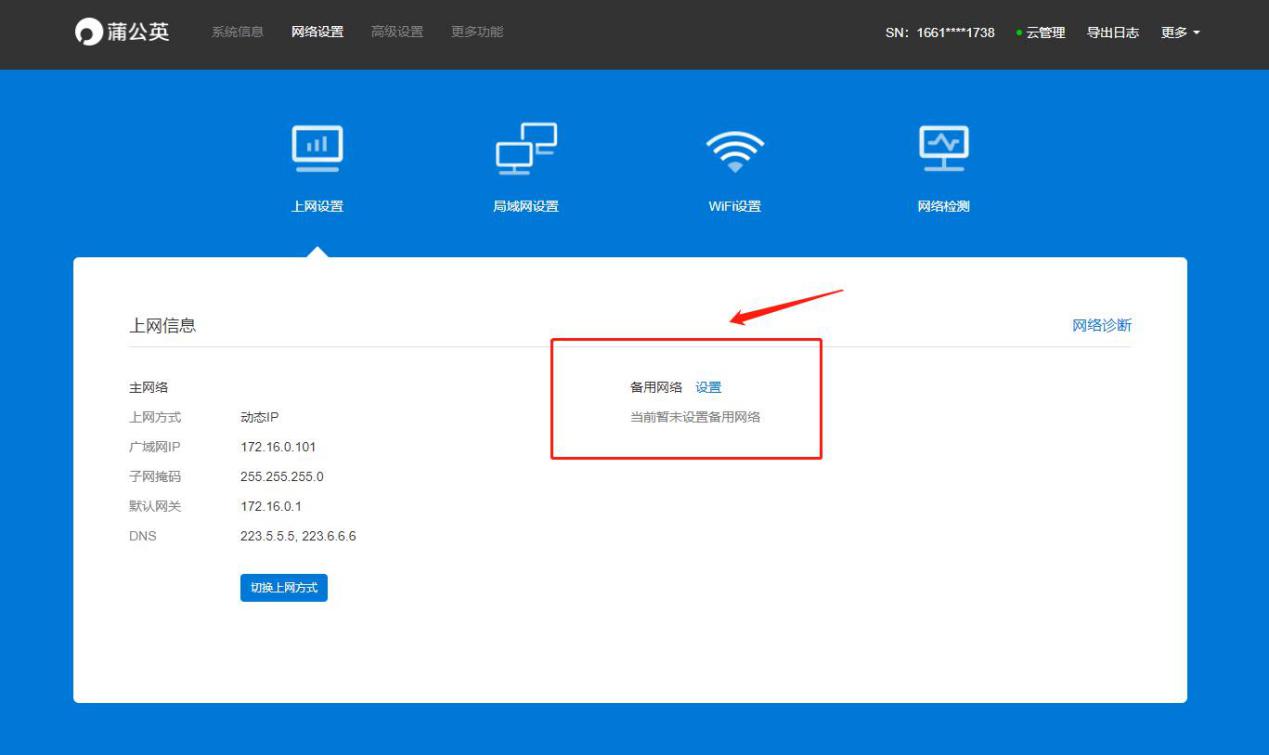
Task: Select the 局域网设置 dual-screen icon
Action: 528,147
